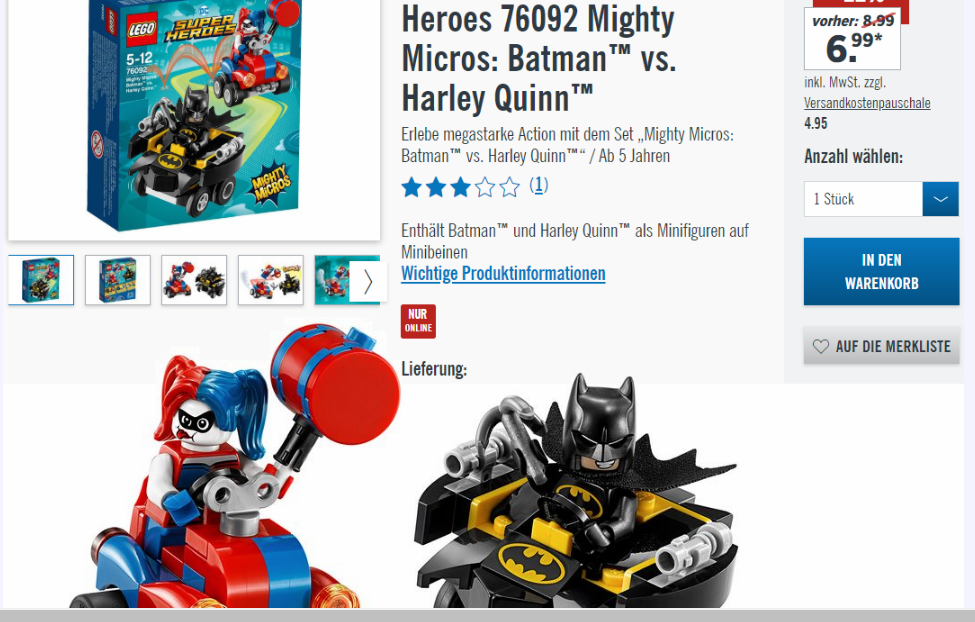Select the fourth action scene thumbnail
Screen dimensions: 975x622
270,280
